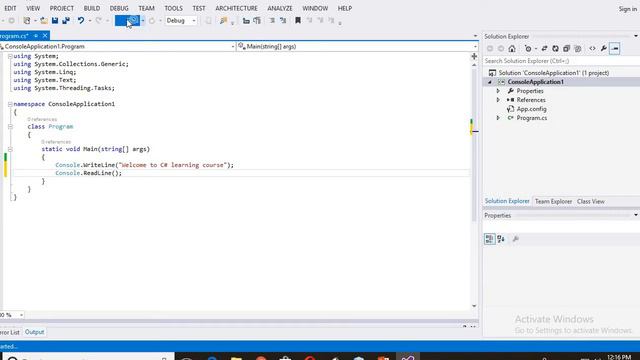Collapse the using directives block
640x360 pixels.
[10, 56]
